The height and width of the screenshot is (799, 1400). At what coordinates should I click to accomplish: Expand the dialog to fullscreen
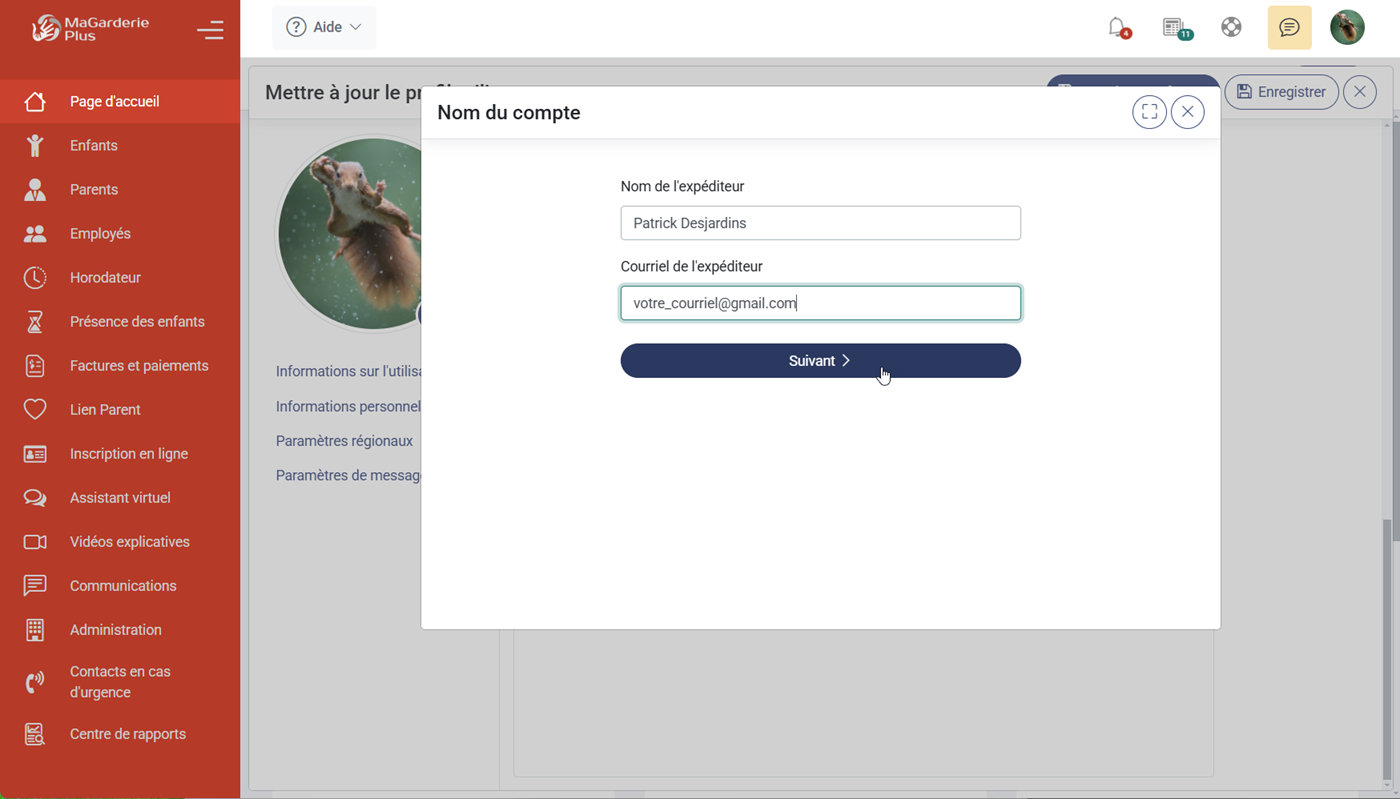pos(1149,112)
